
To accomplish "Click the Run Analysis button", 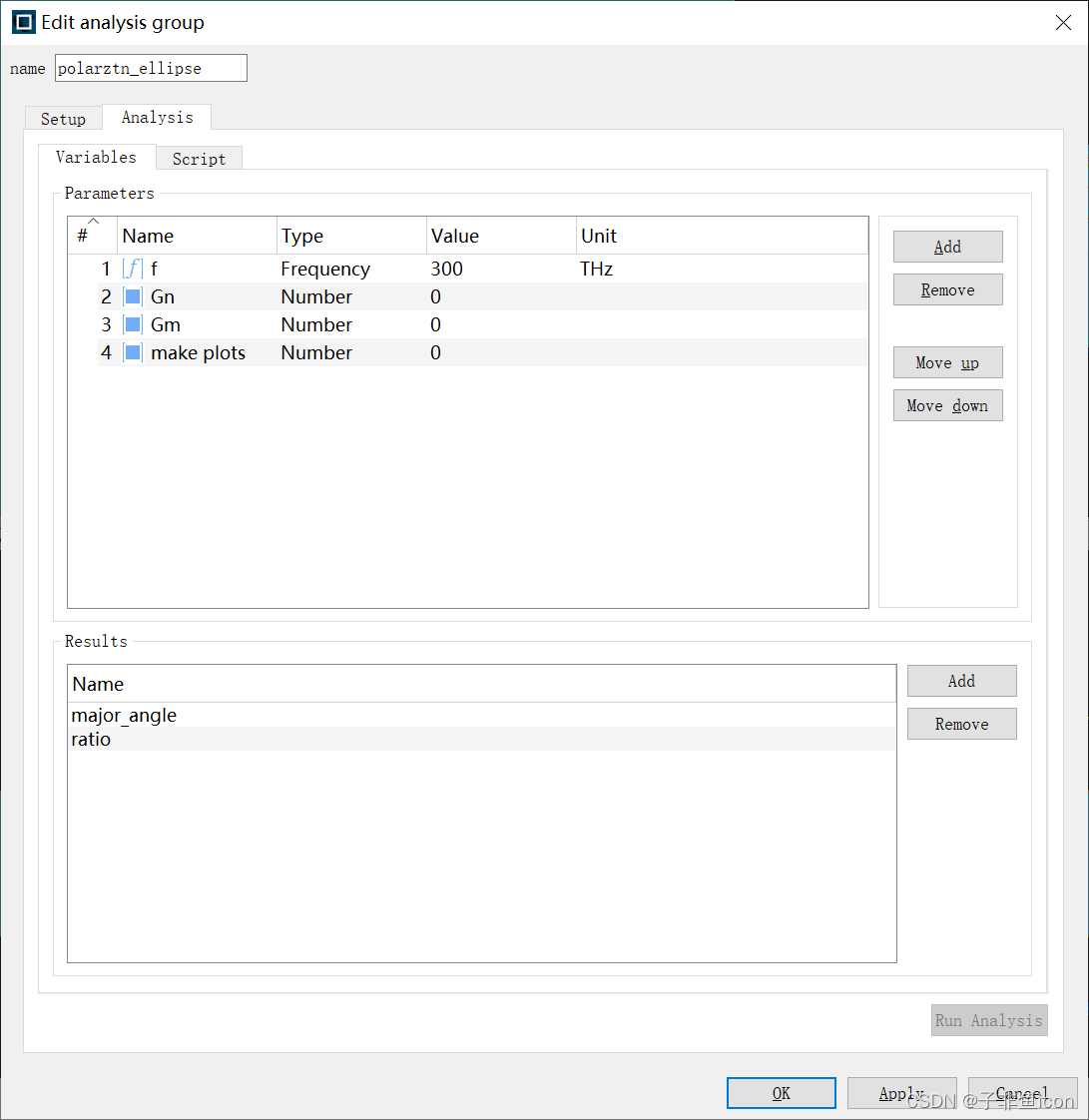I will click(x=989, y=1020).
